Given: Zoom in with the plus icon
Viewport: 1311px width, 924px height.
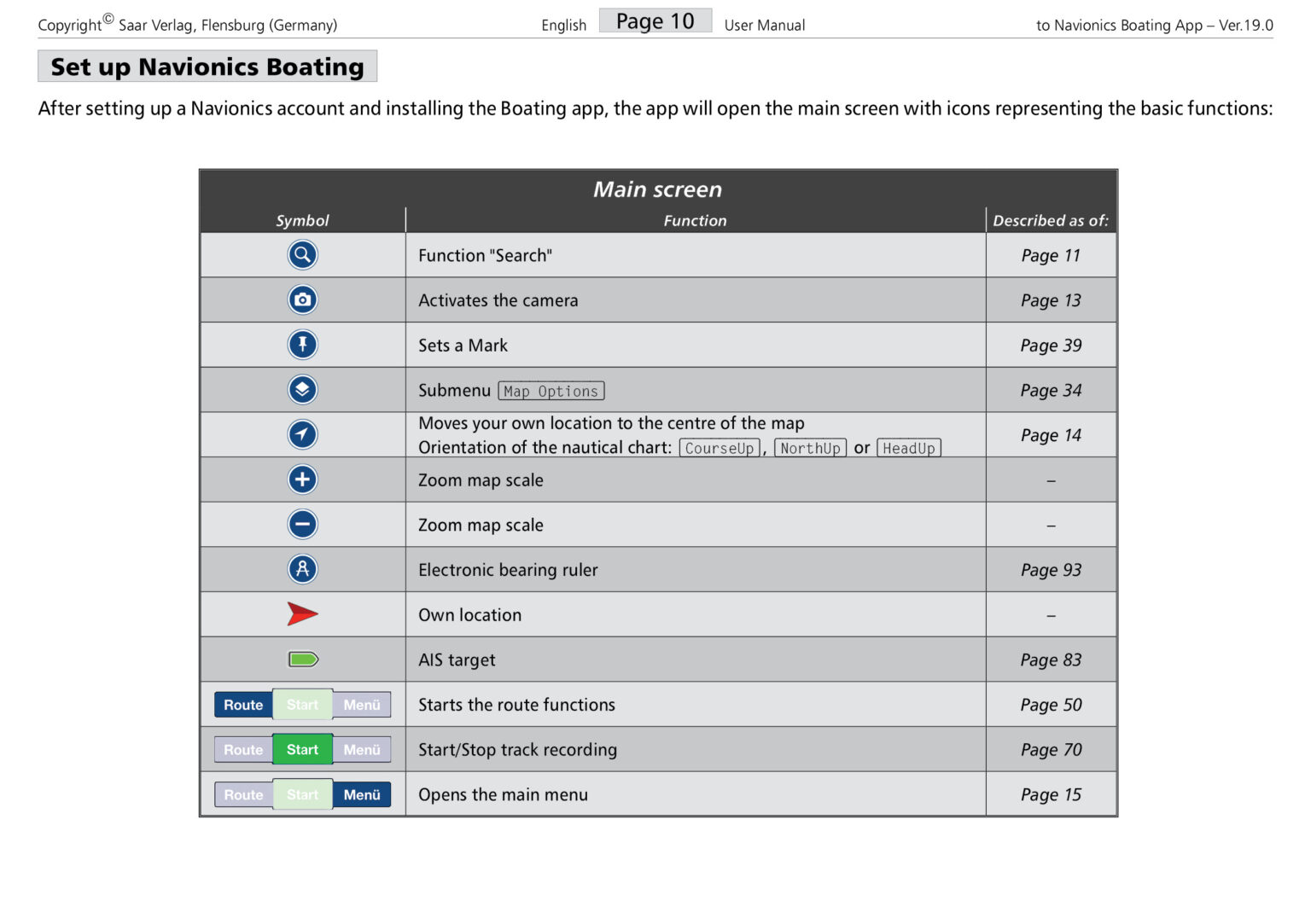Looking at the screenshot, I should click(302, 479).
